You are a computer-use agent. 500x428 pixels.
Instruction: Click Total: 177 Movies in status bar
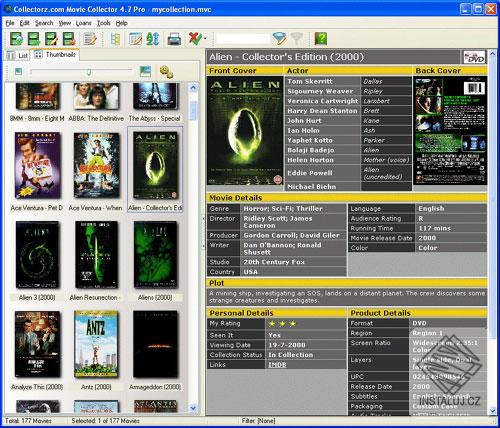[x=28, y=421]
